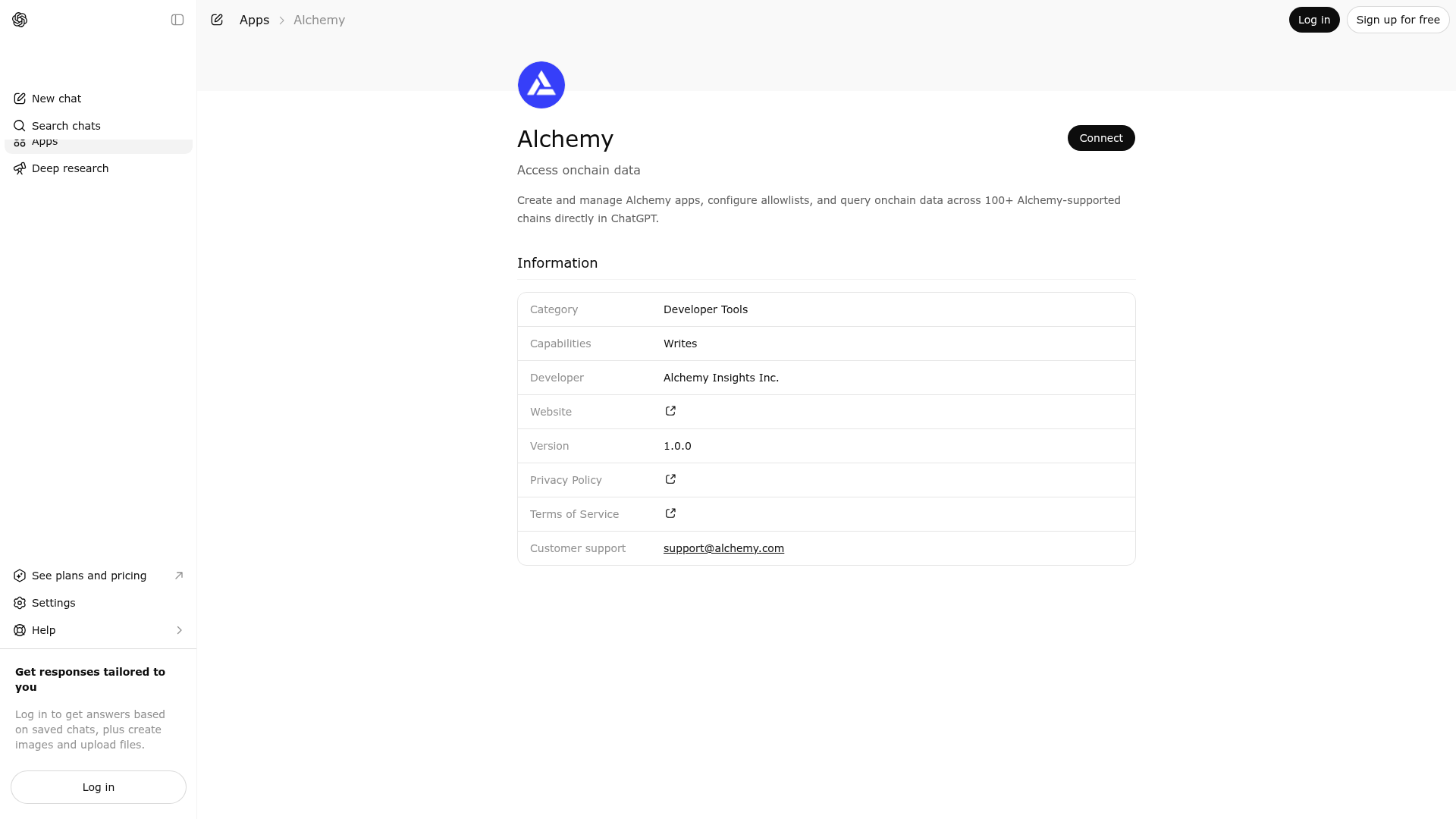Click the New chat pencil icon in sidebar

click(x=20, y=99)
